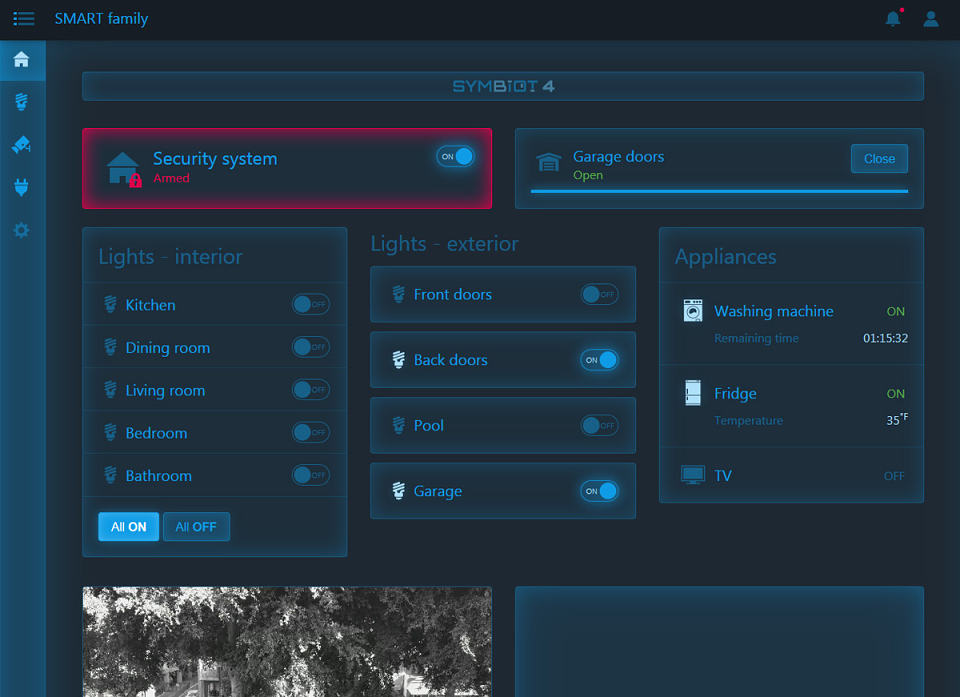Click the All ON button

click(129, 527)
